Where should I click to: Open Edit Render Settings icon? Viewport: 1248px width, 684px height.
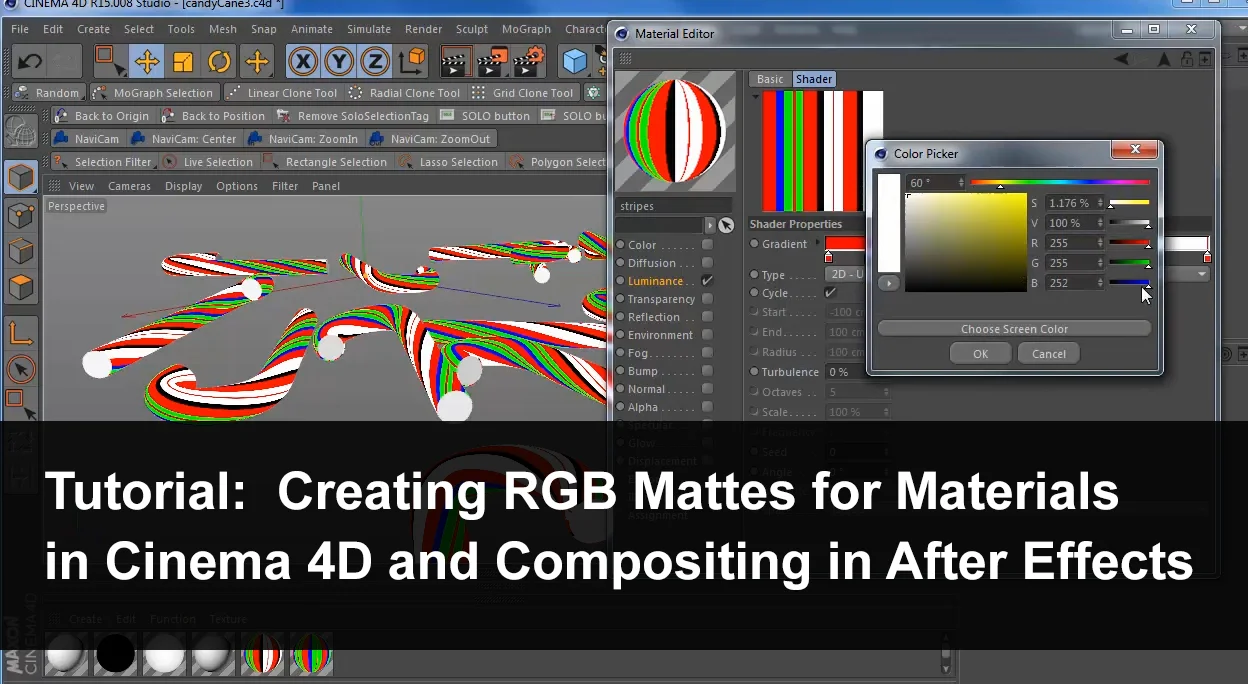pyautogui.click(x=528, y=62)
